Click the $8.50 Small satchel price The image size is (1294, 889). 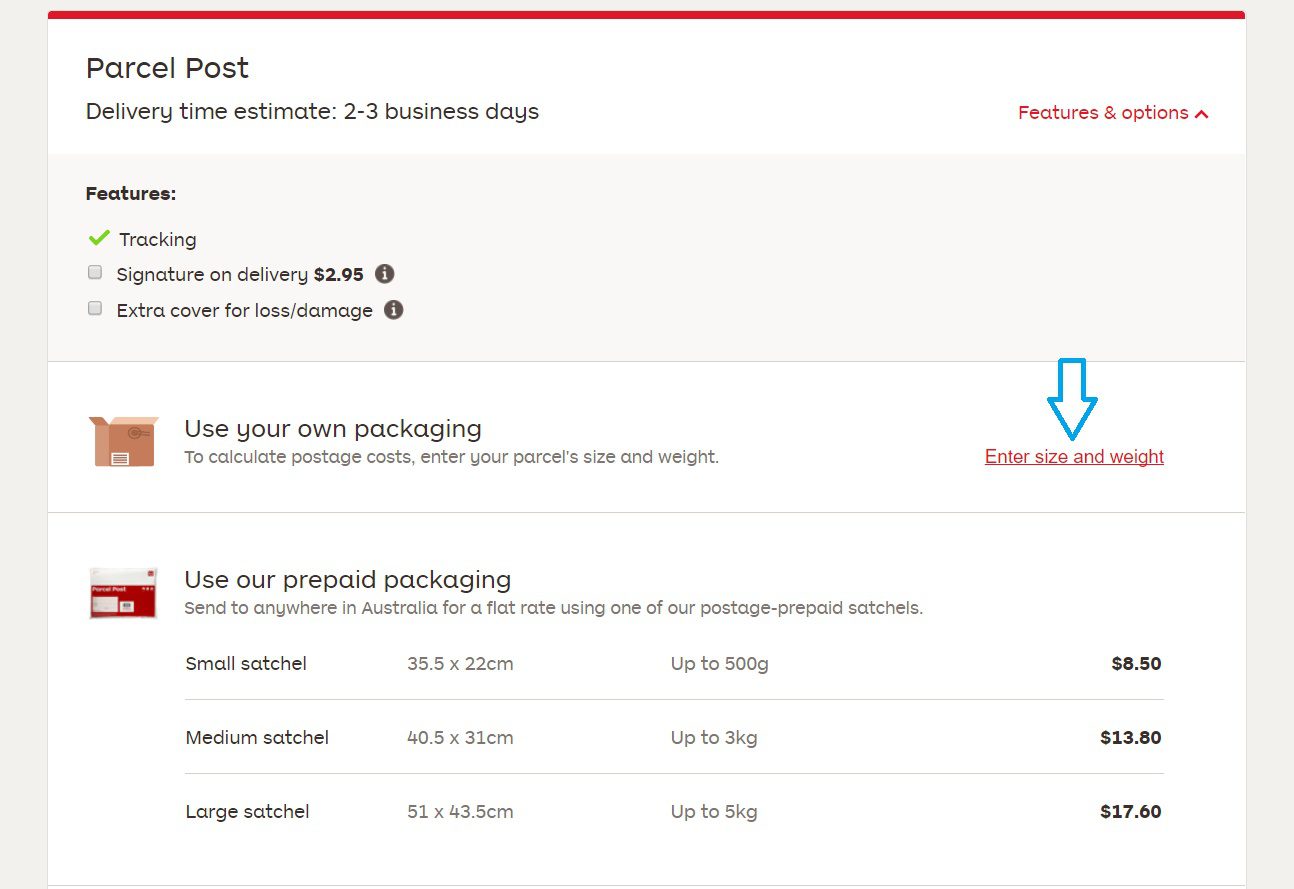coord(1135,663)
